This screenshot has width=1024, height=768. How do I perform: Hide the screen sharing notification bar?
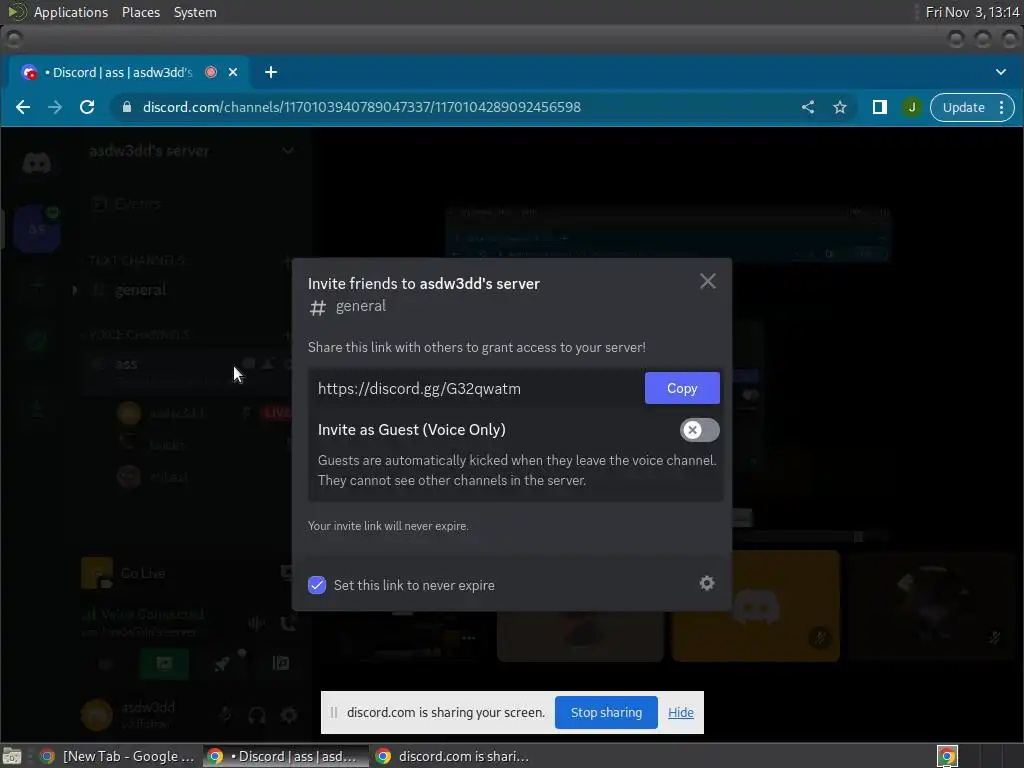[x=680, y=712]
